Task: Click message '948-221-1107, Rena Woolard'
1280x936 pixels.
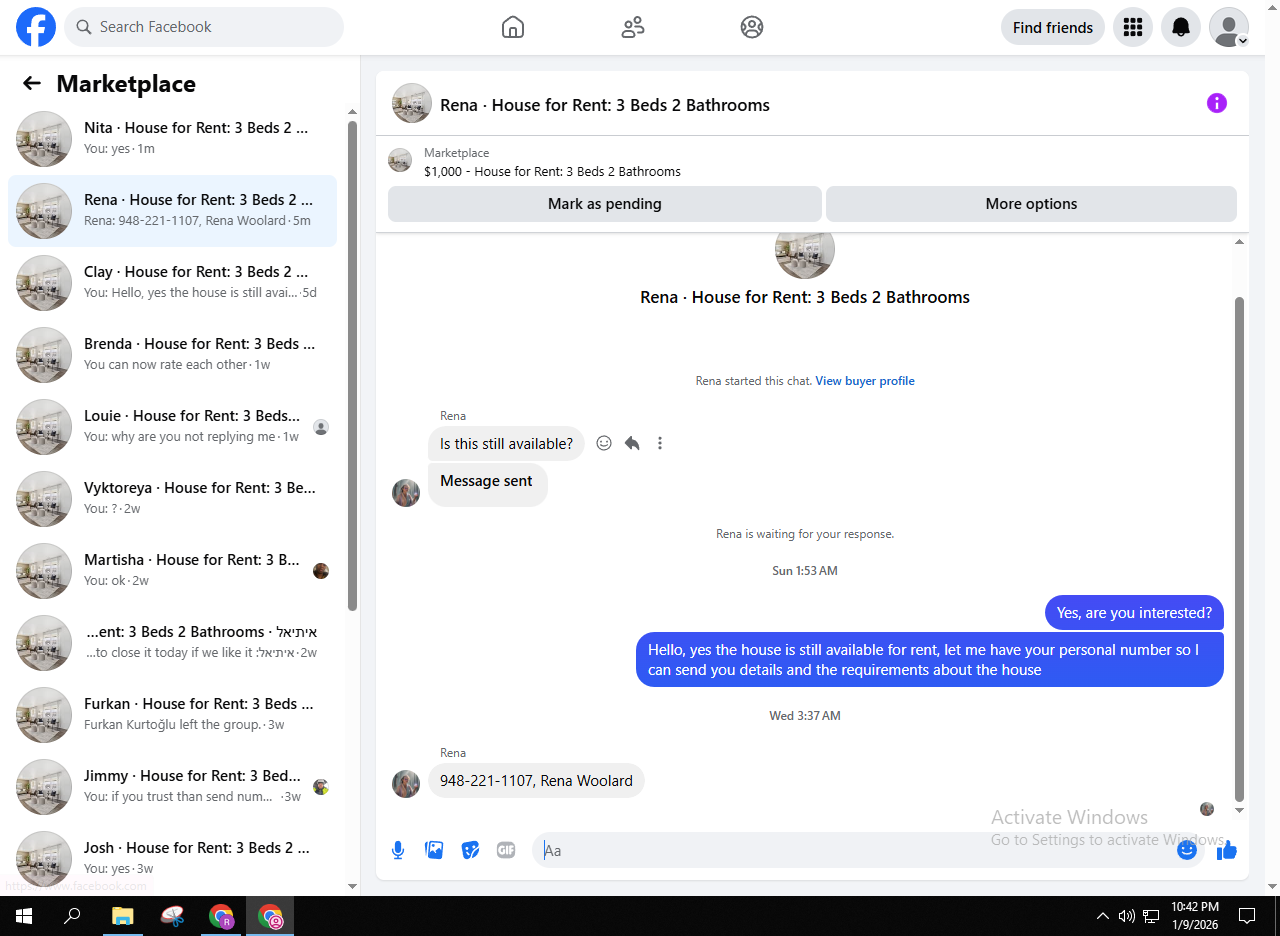Action: pos(536,781)
